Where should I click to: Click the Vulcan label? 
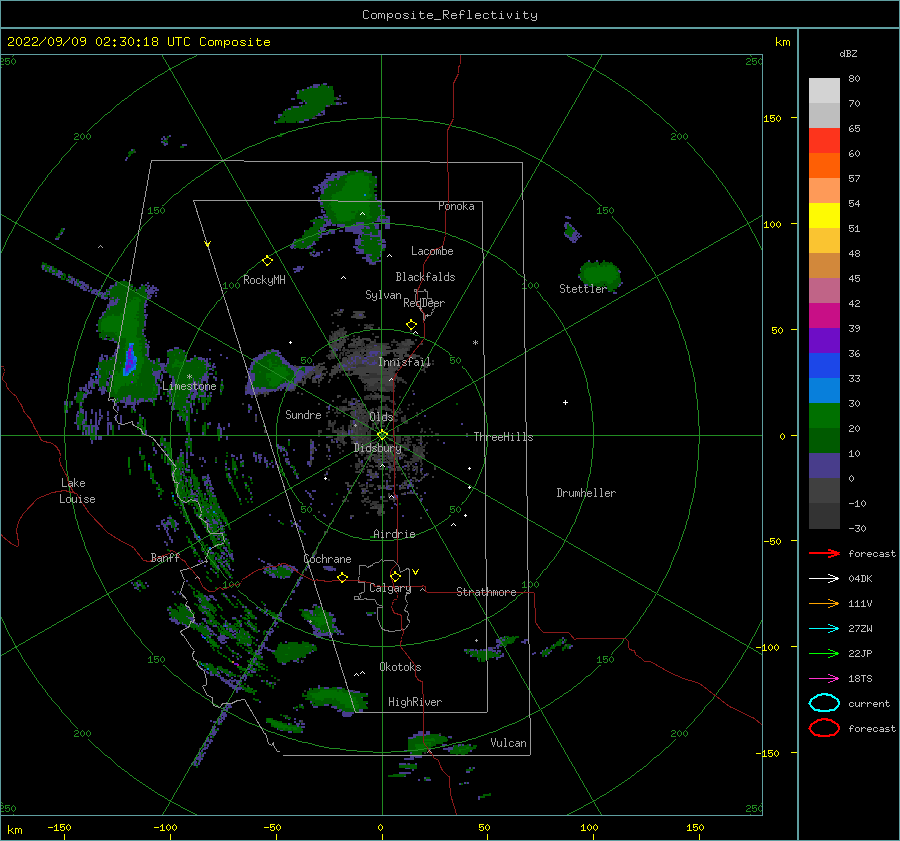point(509,743)
